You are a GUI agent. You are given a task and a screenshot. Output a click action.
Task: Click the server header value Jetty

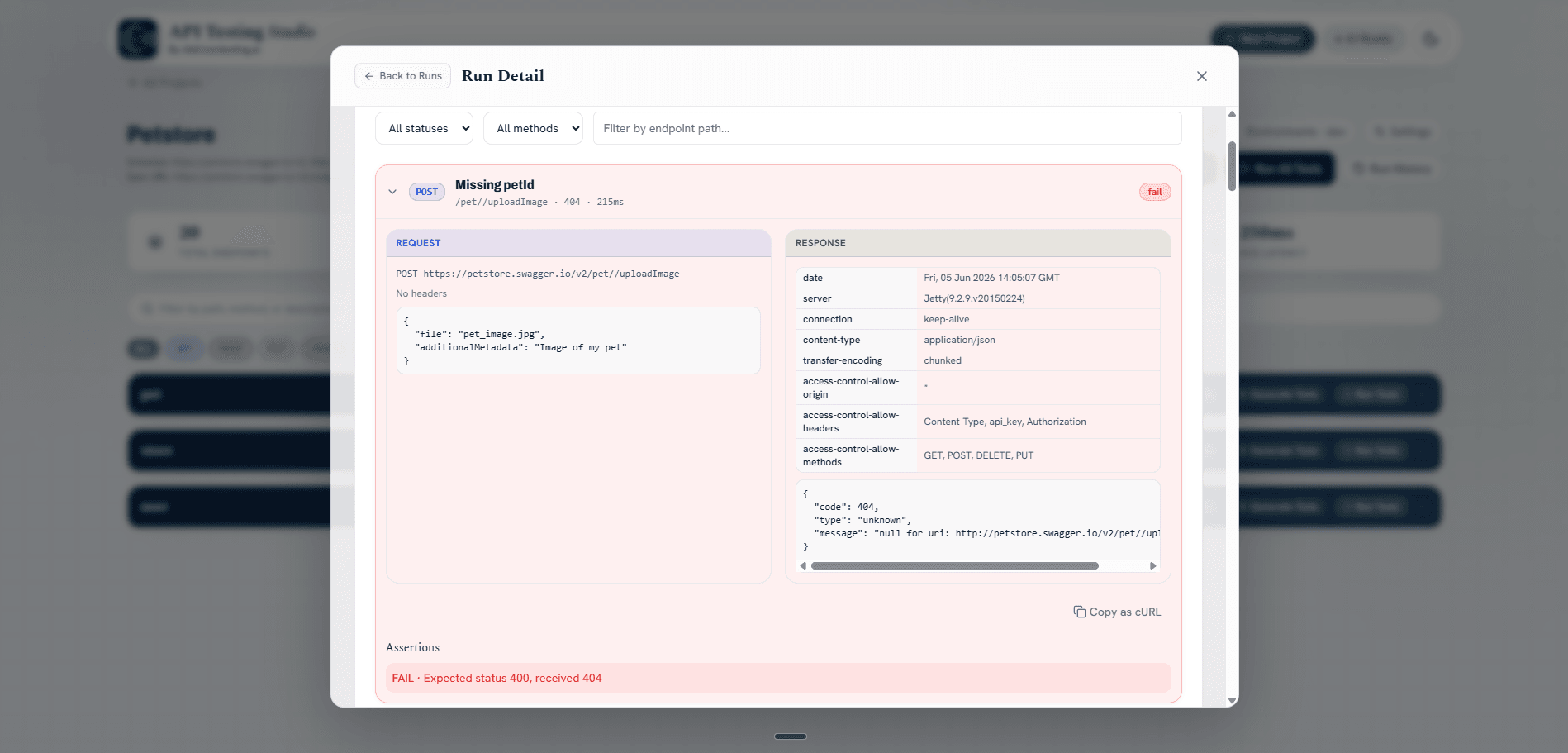(974, 298)
